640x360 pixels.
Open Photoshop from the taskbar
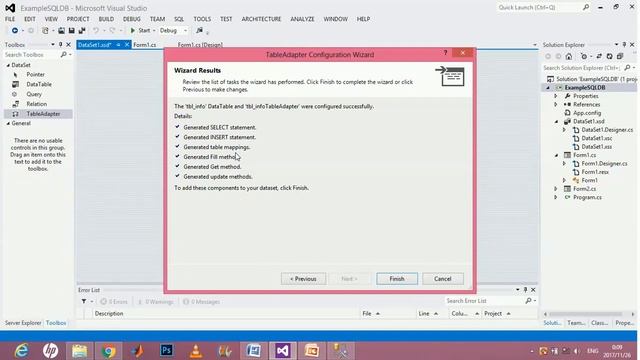pos(166,351)
